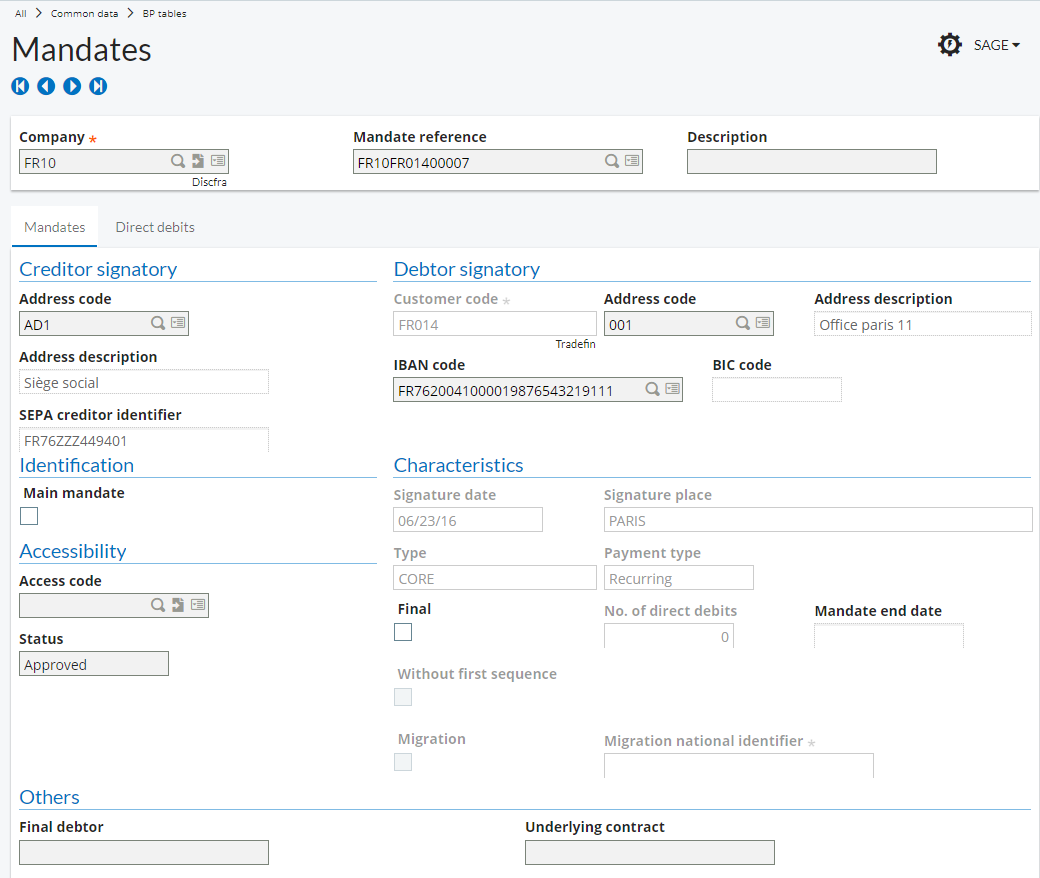Viewport: 1040px width, 878px height.
Task: Go to the previous mandate record
Action: point(46,87)
